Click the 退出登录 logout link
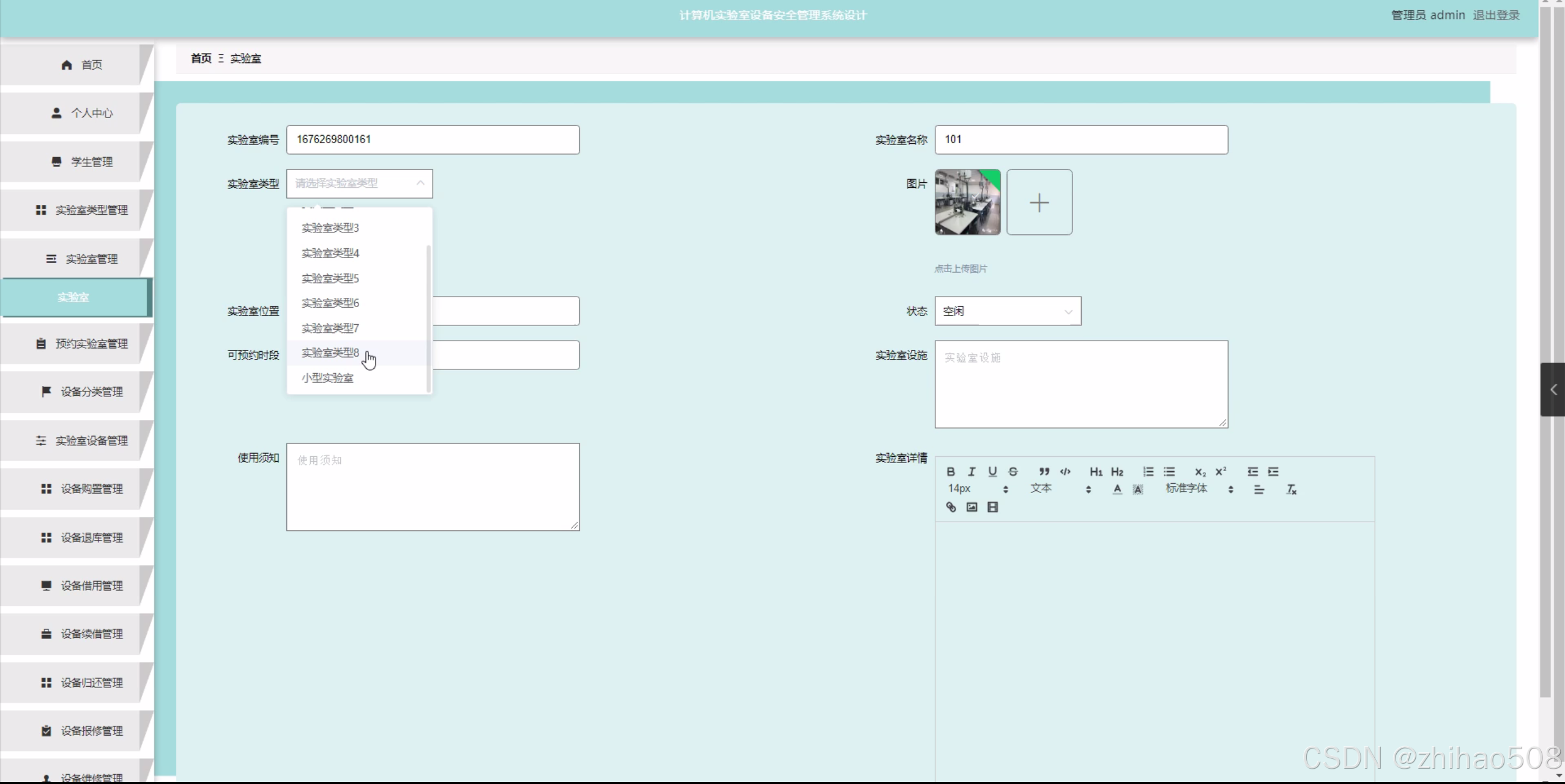 coord(1496,15)
